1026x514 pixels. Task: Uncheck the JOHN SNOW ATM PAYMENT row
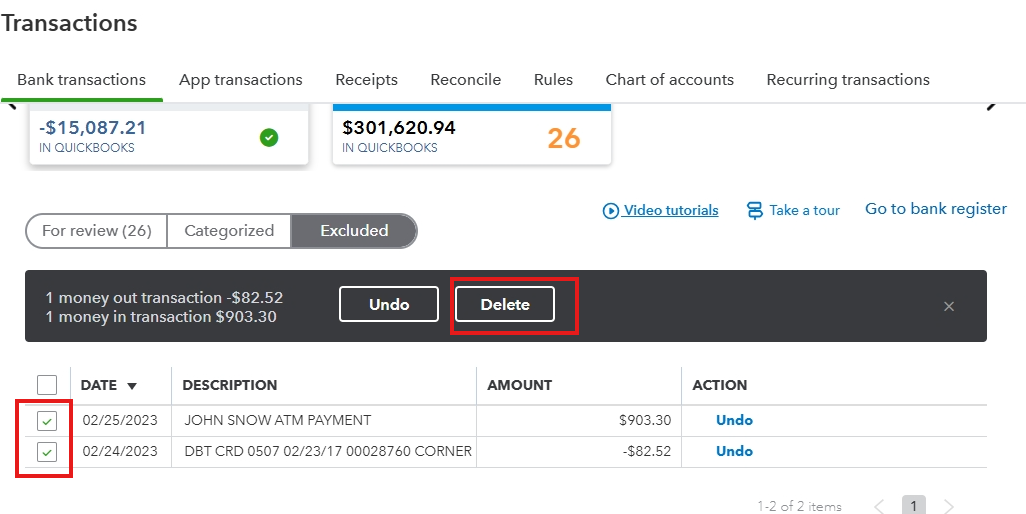point(47,421)
